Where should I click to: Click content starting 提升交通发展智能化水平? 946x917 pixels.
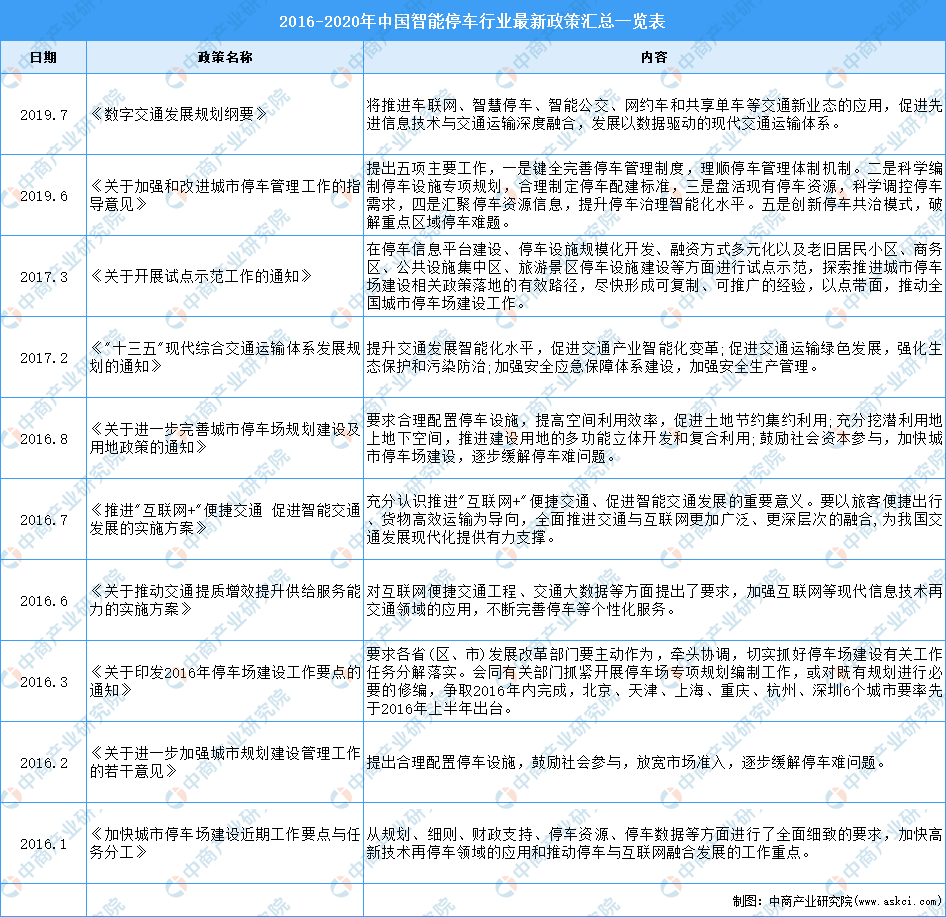(x=654, y=357)
